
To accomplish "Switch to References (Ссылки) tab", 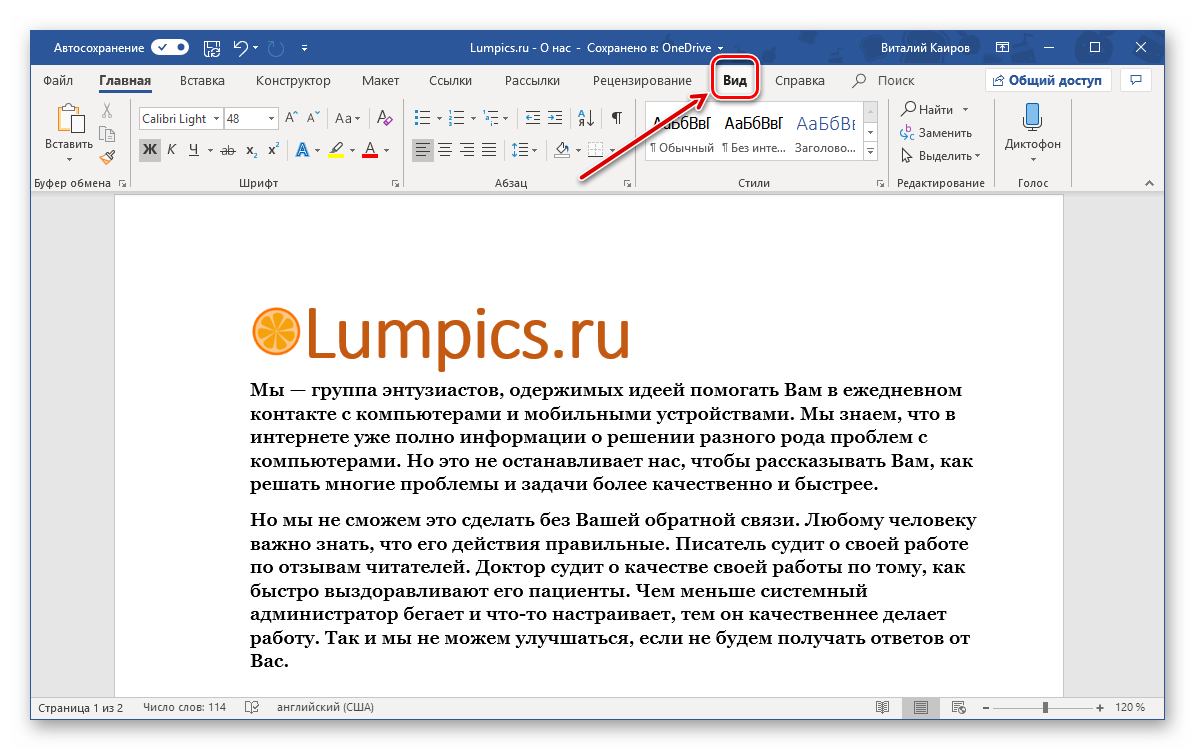I will (450, 80).
